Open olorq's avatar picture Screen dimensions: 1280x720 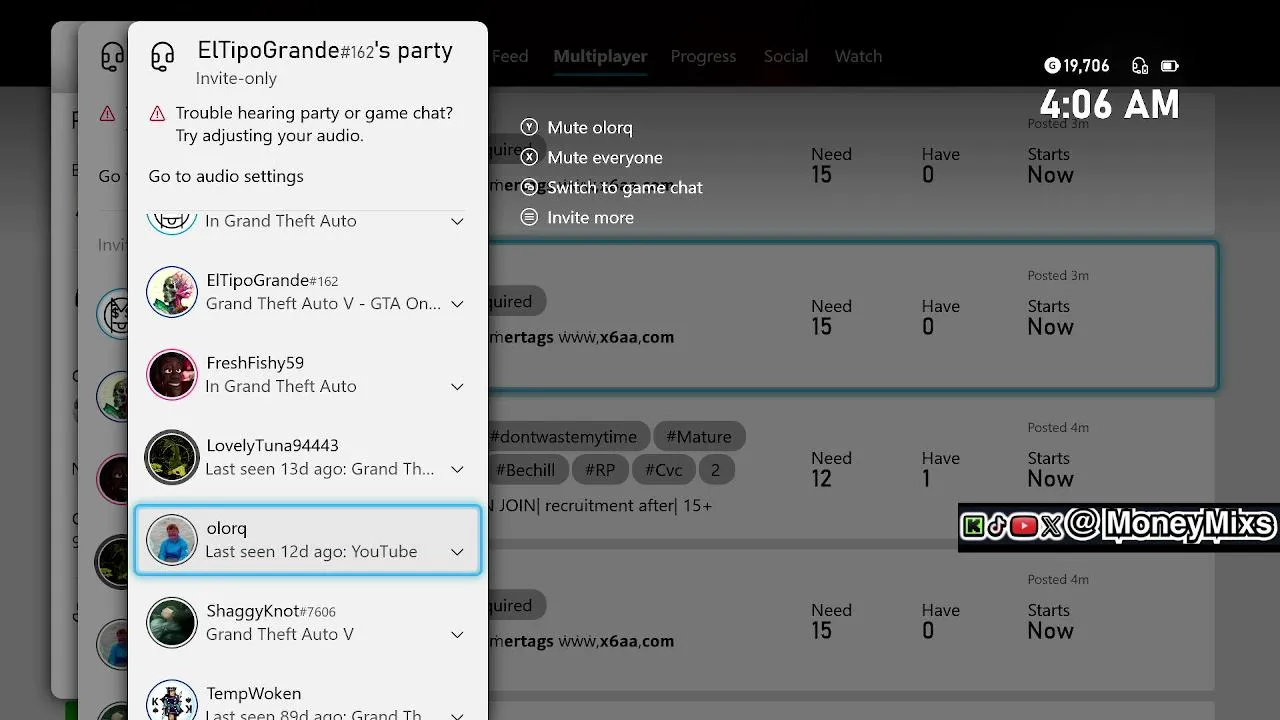pos(172,540)
